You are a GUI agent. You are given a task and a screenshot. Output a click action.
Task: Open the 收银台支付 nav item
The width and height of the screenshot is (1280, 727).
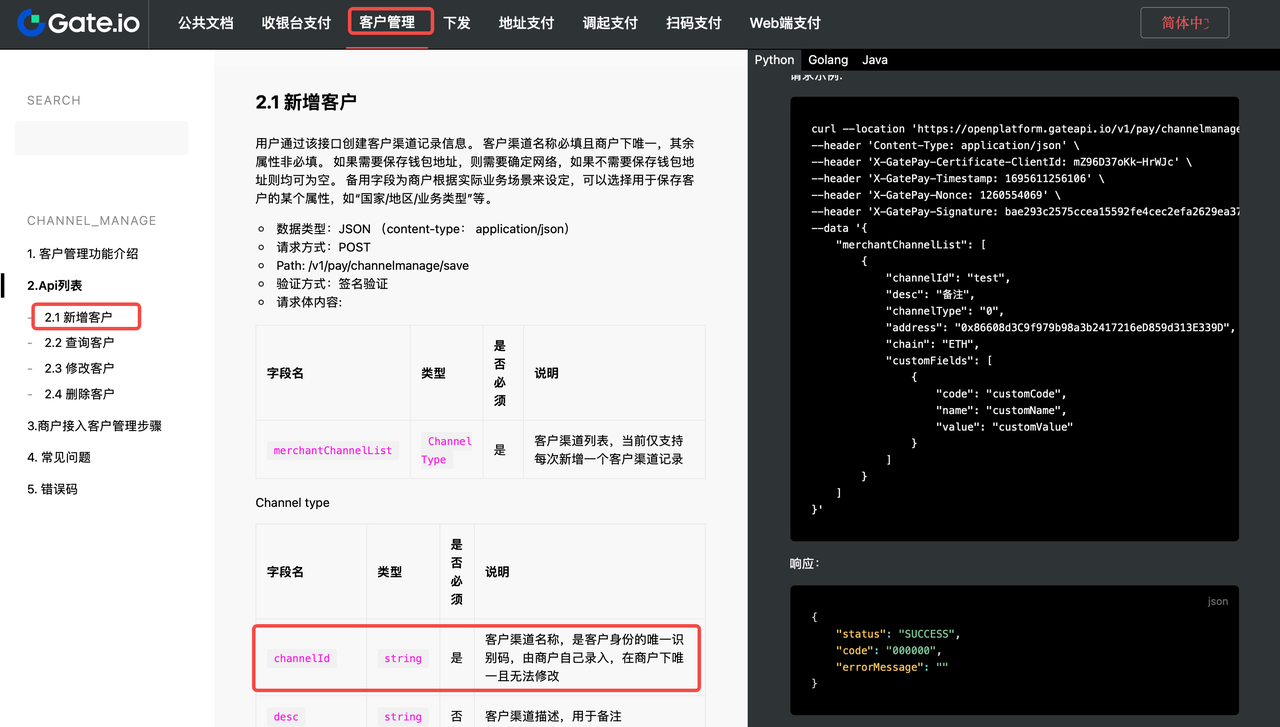(296, 23)
